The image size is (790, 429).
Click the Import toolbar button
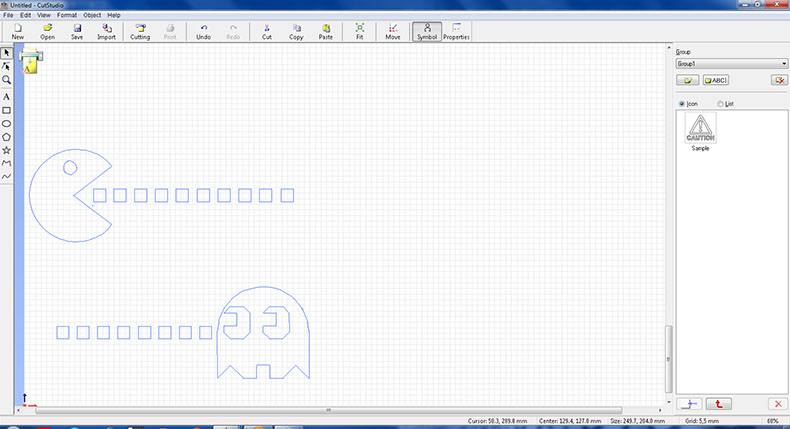tap(106, 31)
